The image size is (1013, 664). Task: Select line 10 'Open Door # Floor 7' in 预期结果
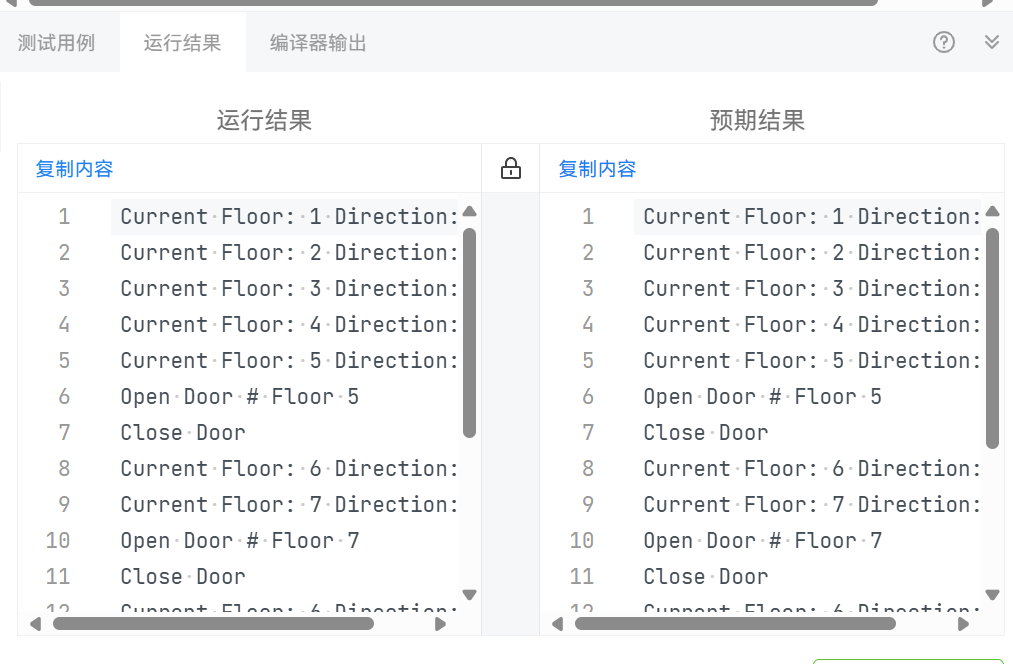click(762, 541)
